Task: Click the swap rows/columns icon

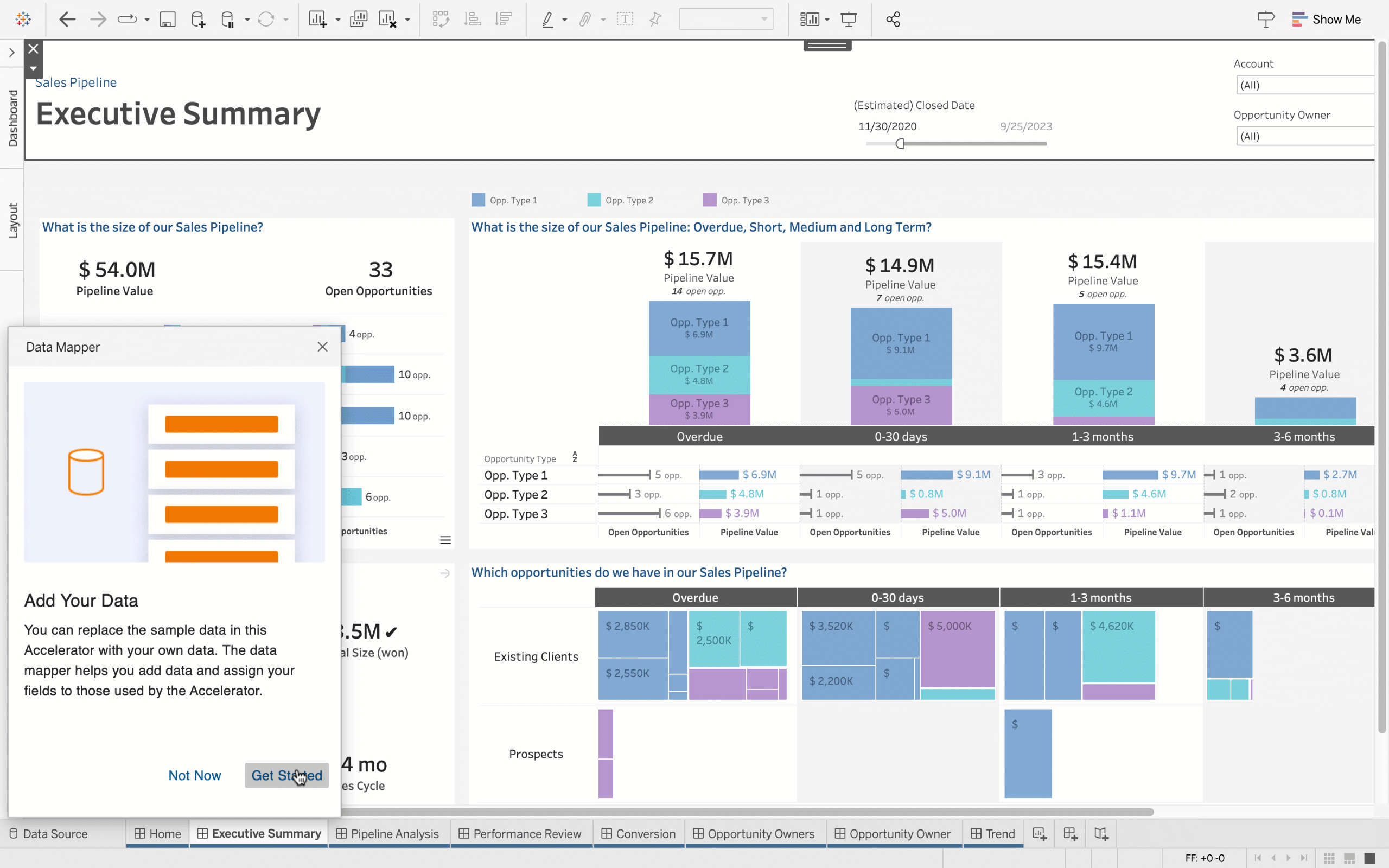Action: [440, 19]
